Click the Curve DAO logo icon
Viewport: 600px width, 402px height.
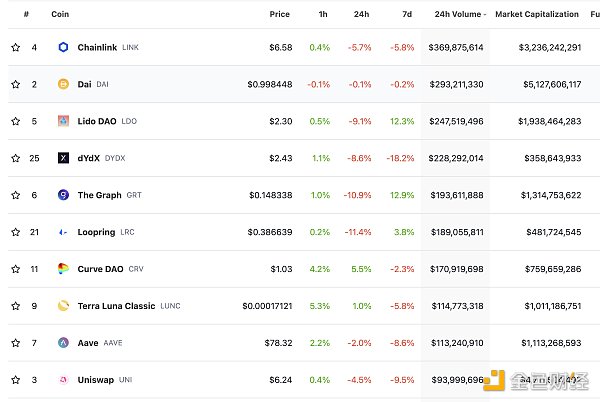click(x=63, y=269)
